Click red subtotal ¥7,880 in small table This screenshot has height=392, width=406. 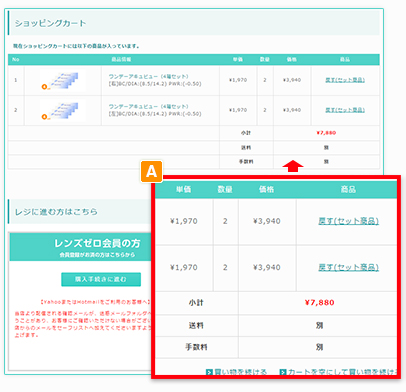326,133
